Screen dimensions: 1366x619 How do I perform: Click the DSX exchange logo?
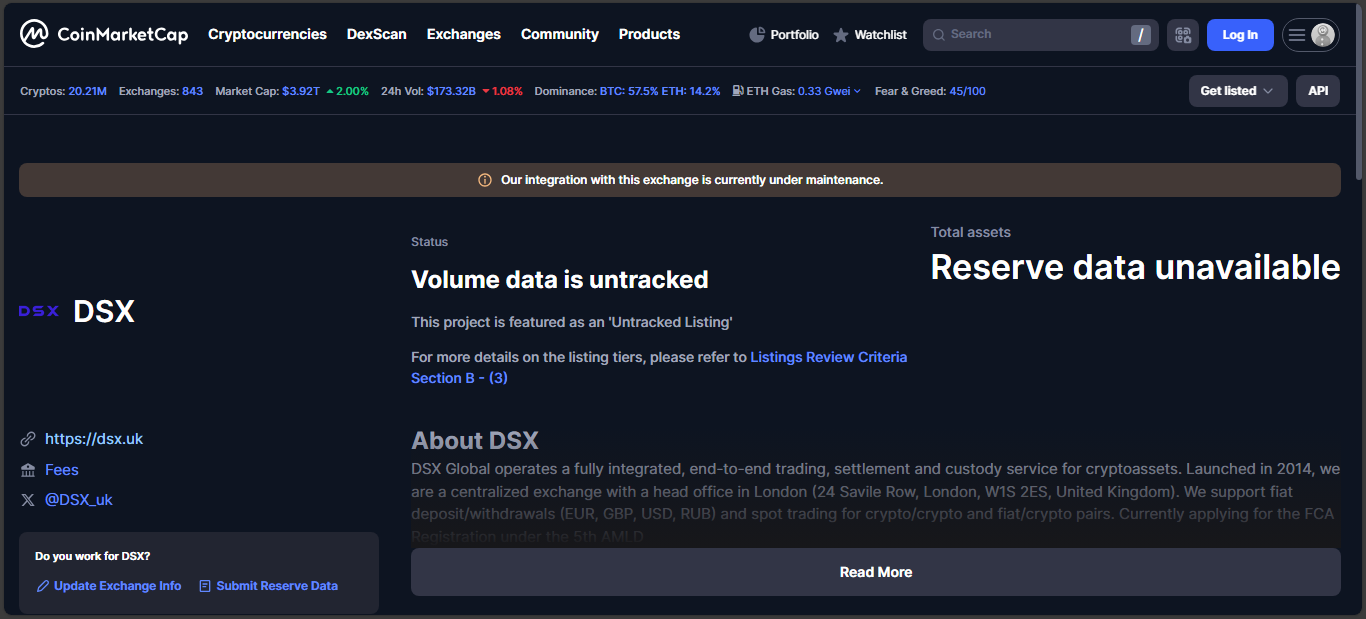[x=39, y=311]
